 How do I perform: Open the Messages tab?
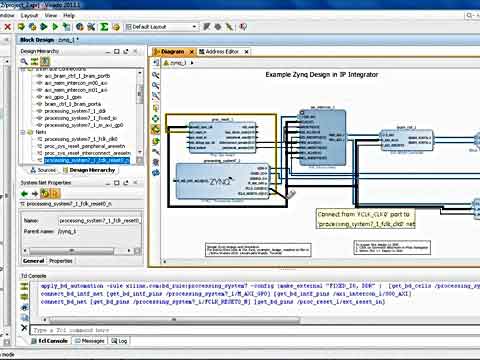(x=90, y=341)
